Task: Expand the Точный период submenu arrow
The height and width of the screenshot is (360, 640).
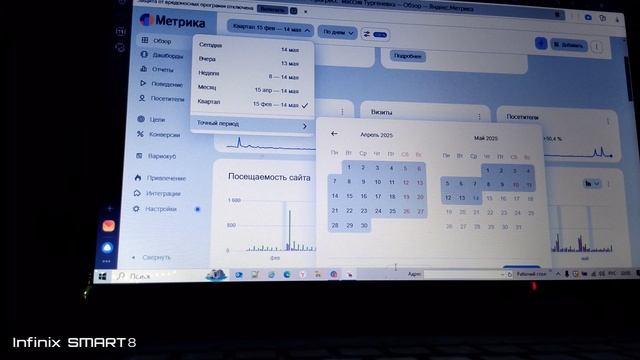Action: point(304,126)
